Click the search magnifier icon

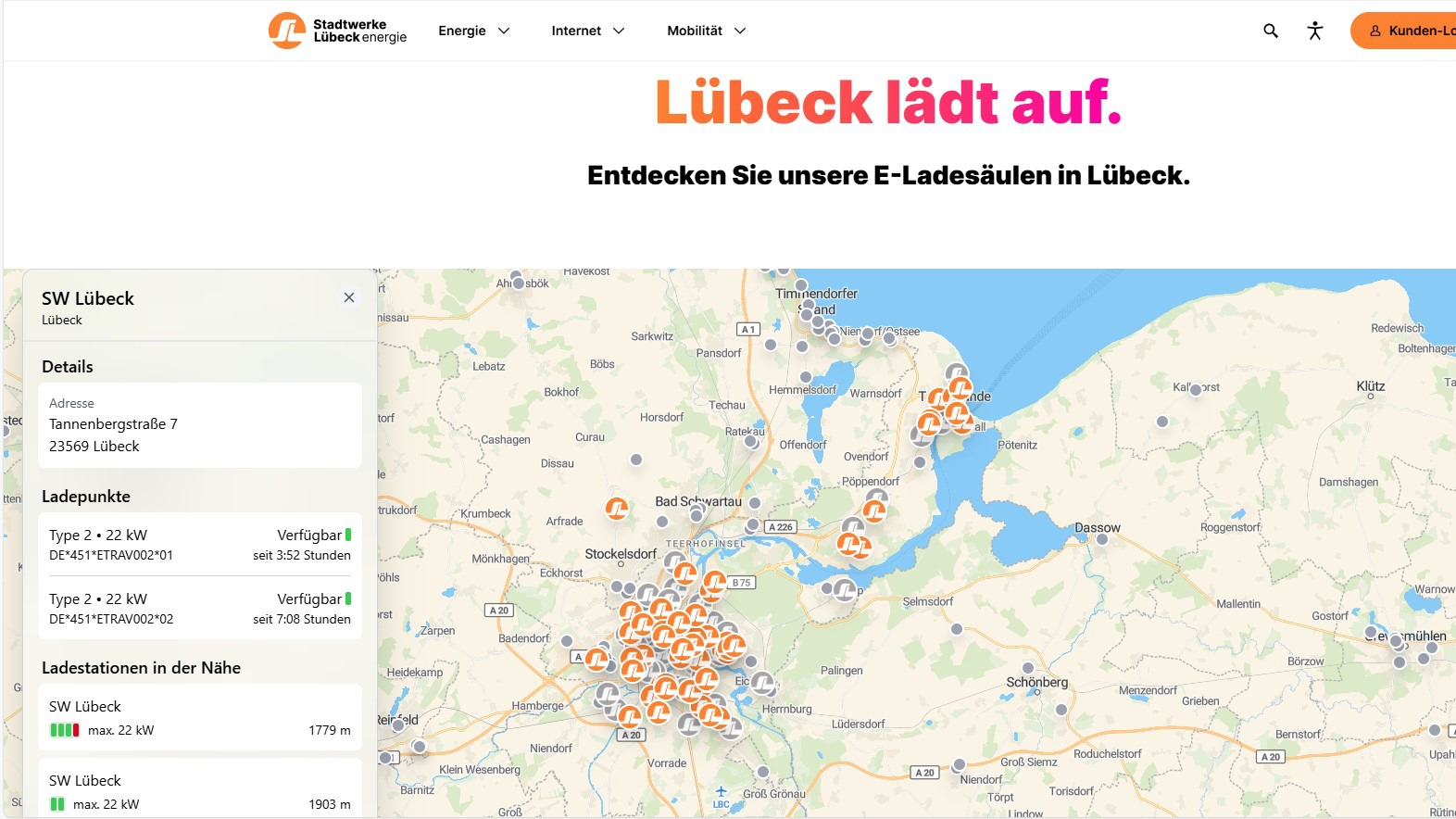[x=1271, y=31]
